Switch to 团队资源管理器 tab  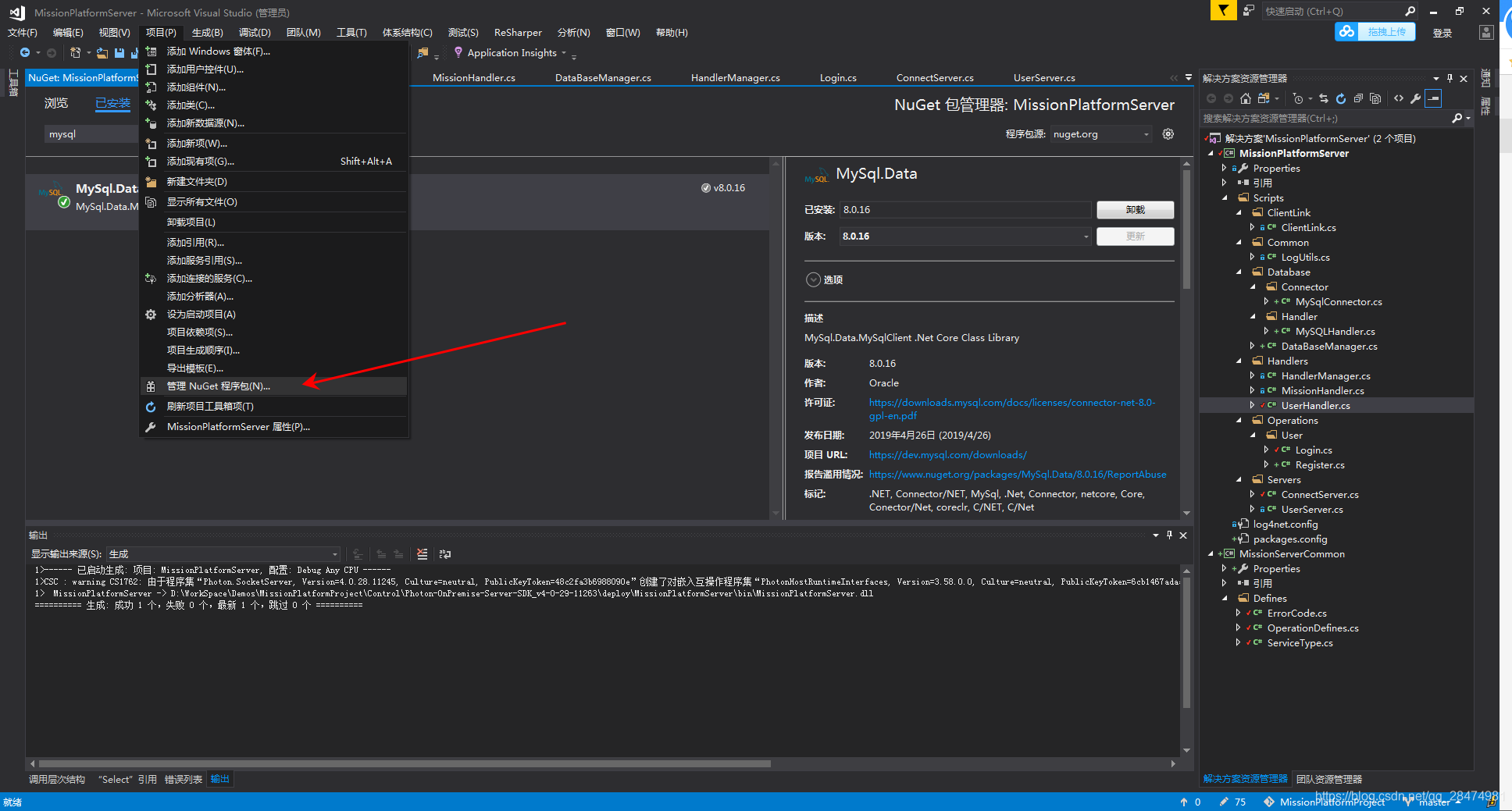click(x=1328, y=779)
